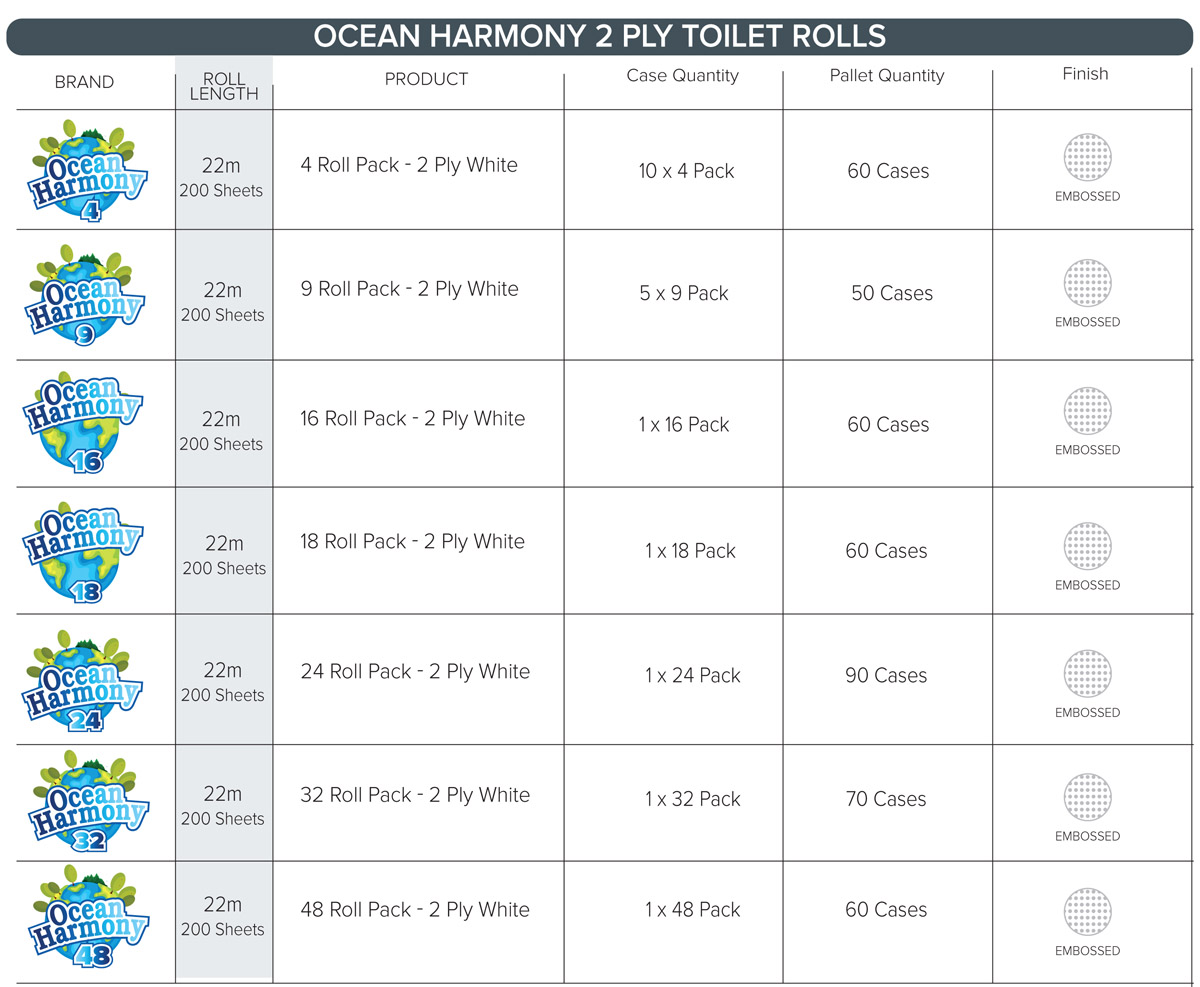The height and width of the screenshot is (987, 1200).
Task: Open the Ocean Harmony 48 logo
Action: pyautogui.click(x=86, y=917)
